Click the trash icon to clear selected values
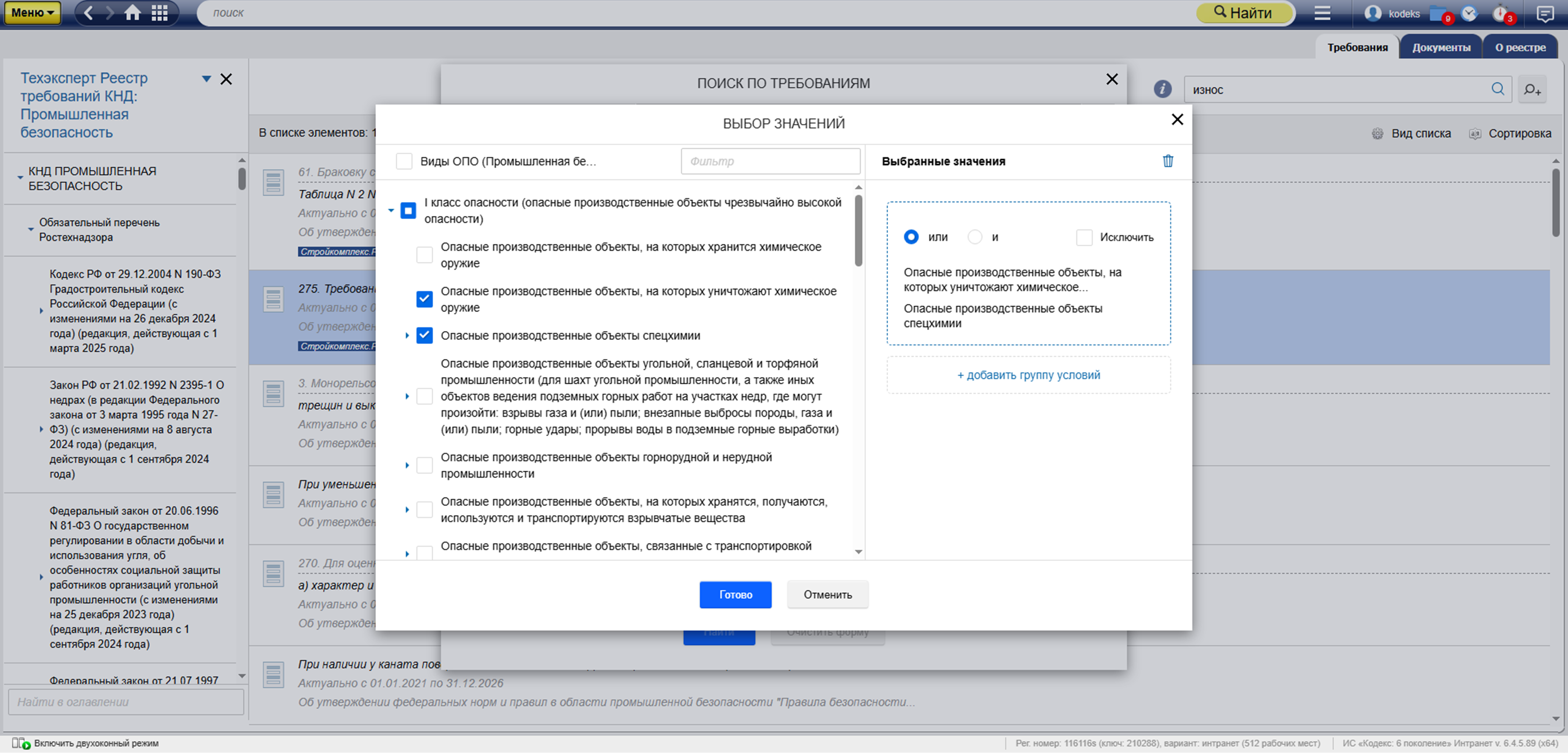This screenshot has width=1568, height=753. [1167, 161]
